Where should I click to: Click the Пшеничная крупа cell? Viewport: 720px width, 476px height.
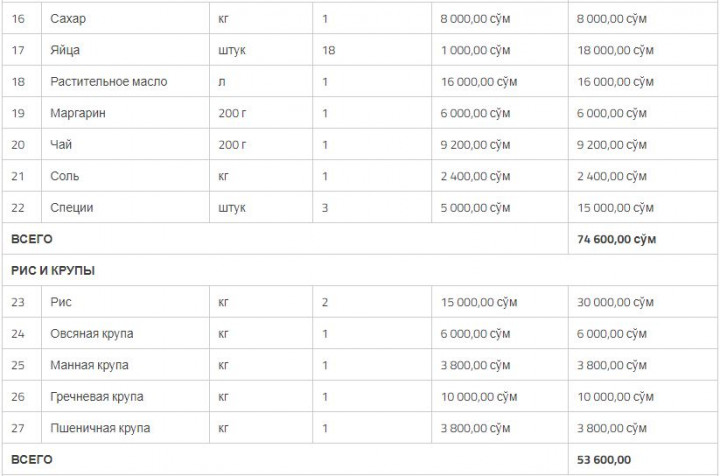pyautogui.click(x=100, y=428)
